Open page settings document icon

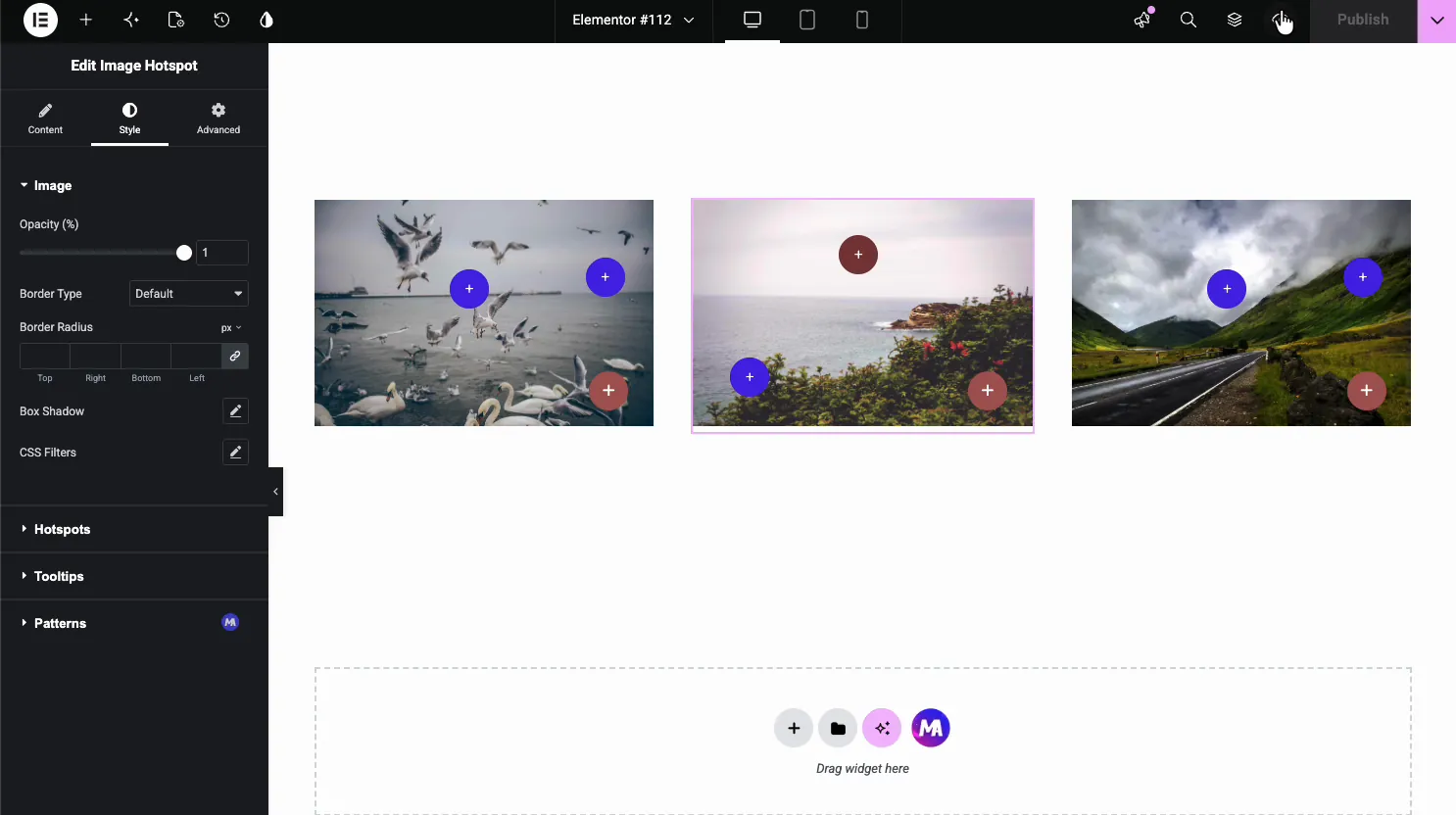point(176,20)
